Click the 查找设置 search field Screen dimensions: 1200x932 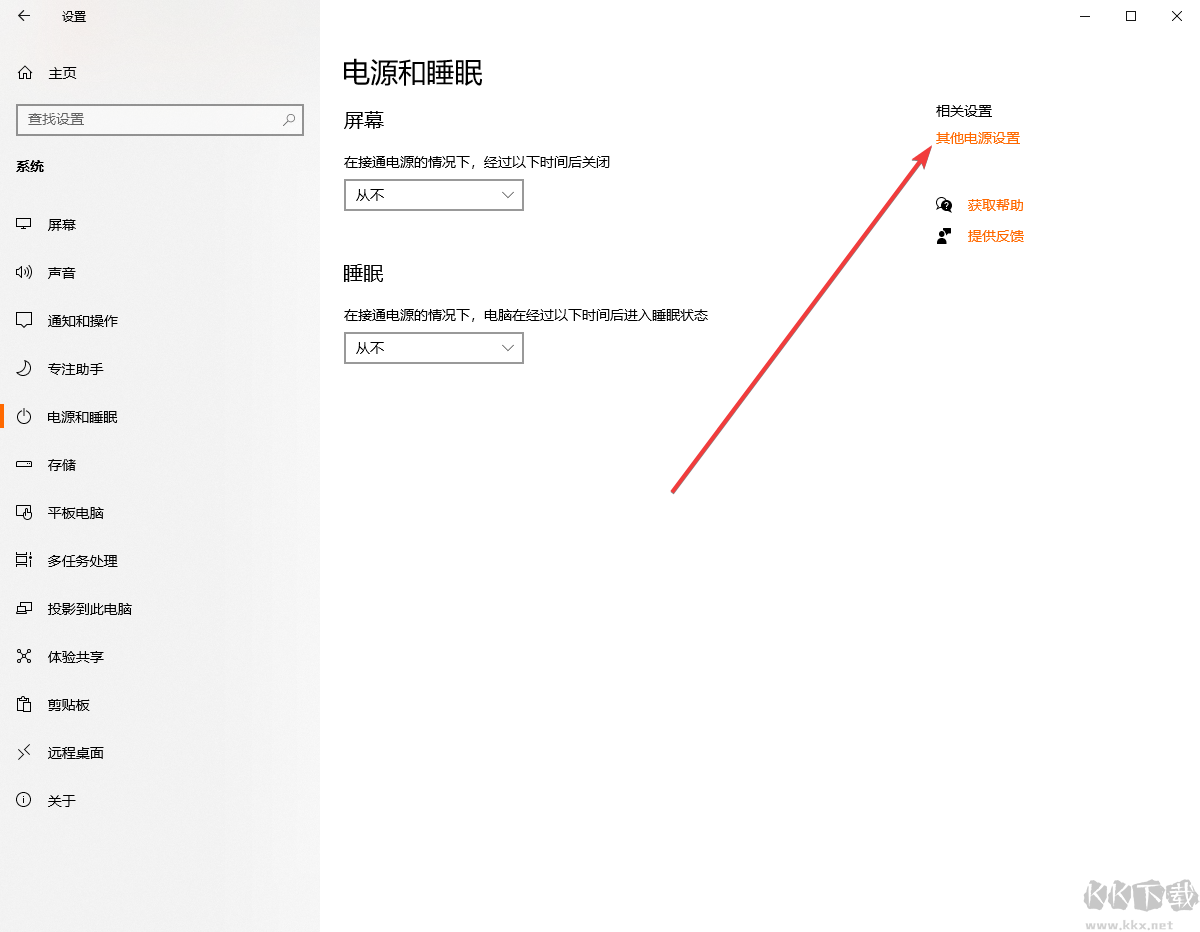(x=160, y=119)
